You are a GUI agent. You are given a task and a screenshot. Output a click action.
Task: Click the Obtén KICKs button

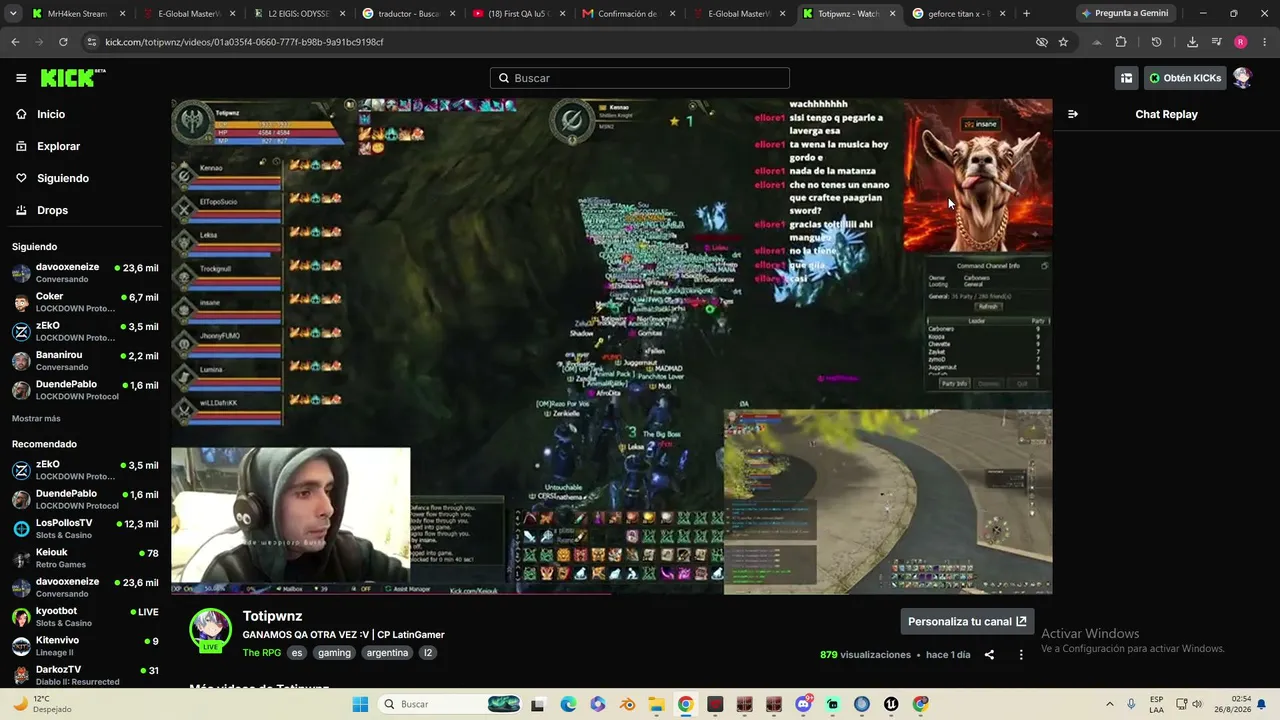(1185, 78)
